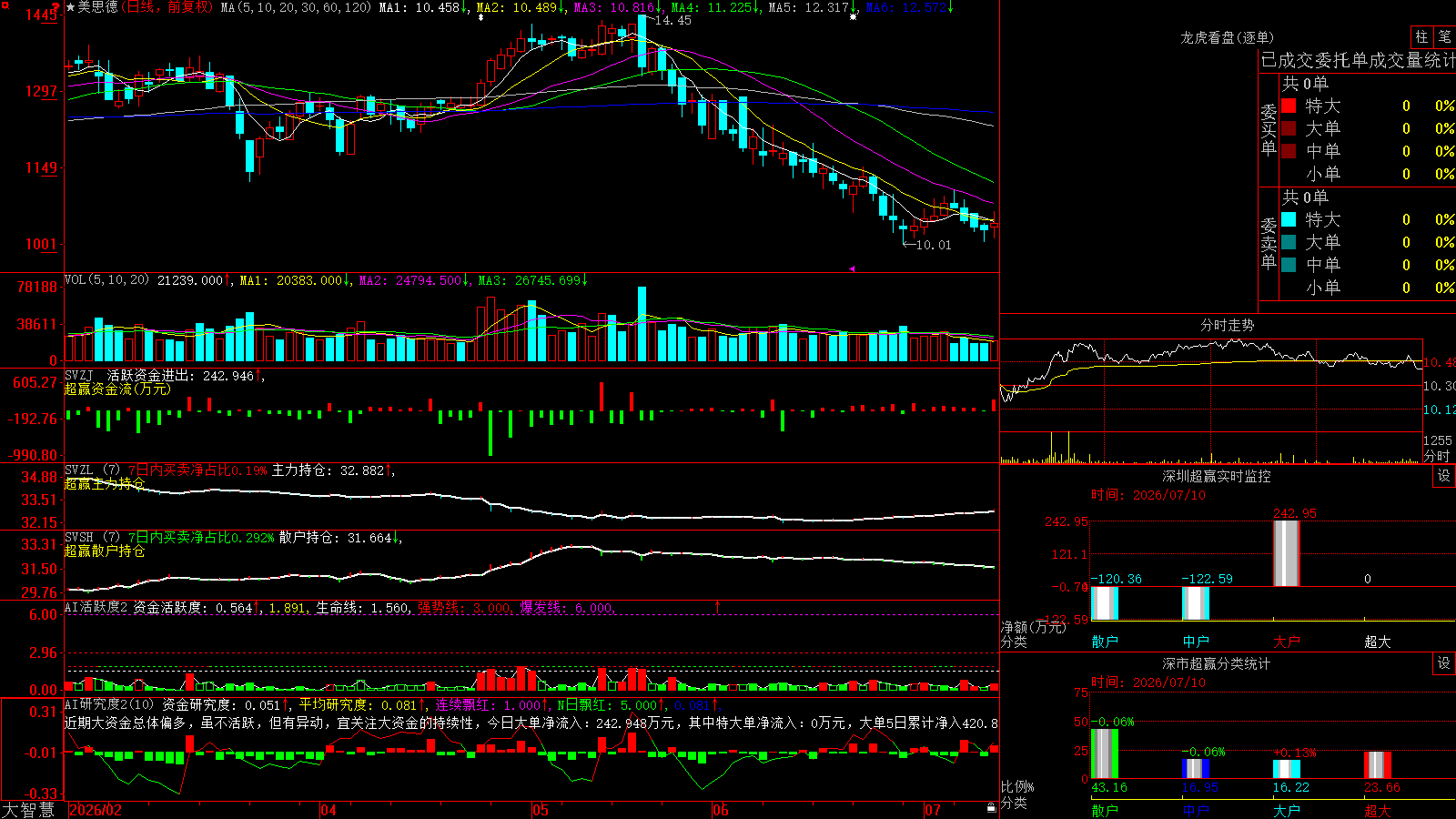1456x819 pixels.
Task: Click the 深市超赢分类统计 panel title
Action: (x=1216, y=663)
